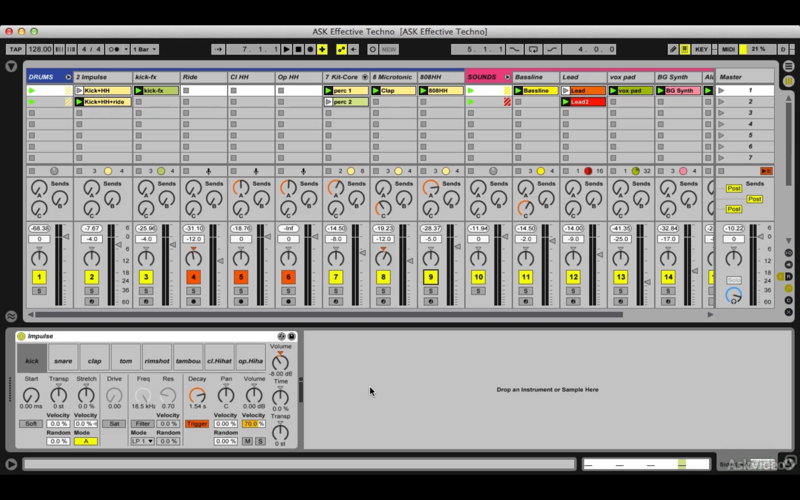This screenshot has width=800, height=500.
Task: Open the quantization 1 Bar menu
Action: pos(145,49)
